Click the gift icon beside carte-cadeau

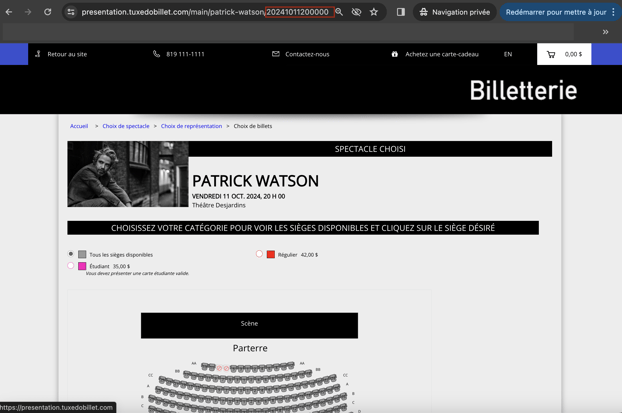(394, 54)
